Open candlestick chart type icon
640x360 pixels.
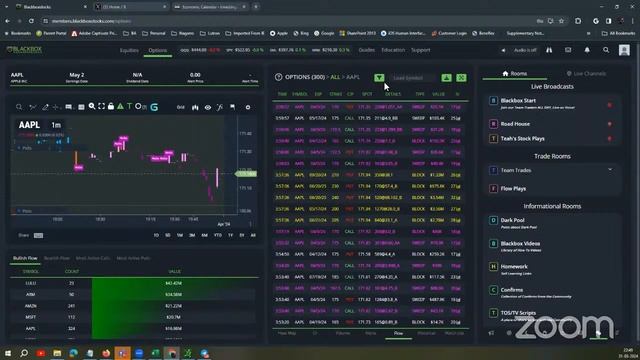point(195,107)
